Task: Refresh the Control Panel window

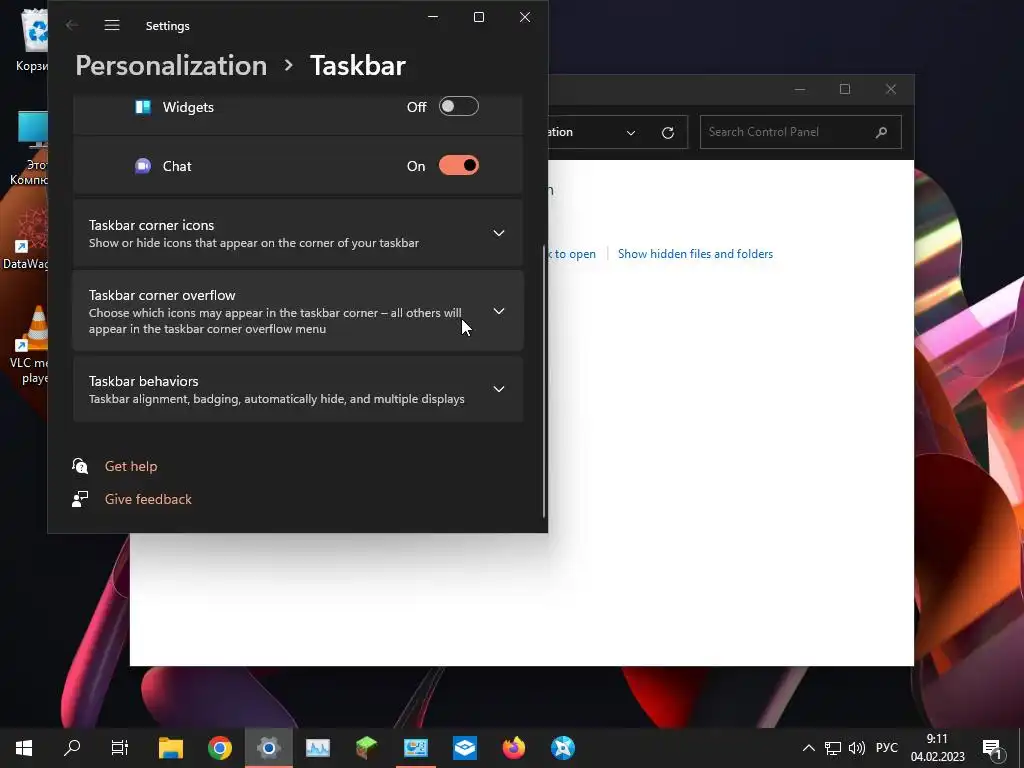Action: pyautogui.click(x=667, y=133)
